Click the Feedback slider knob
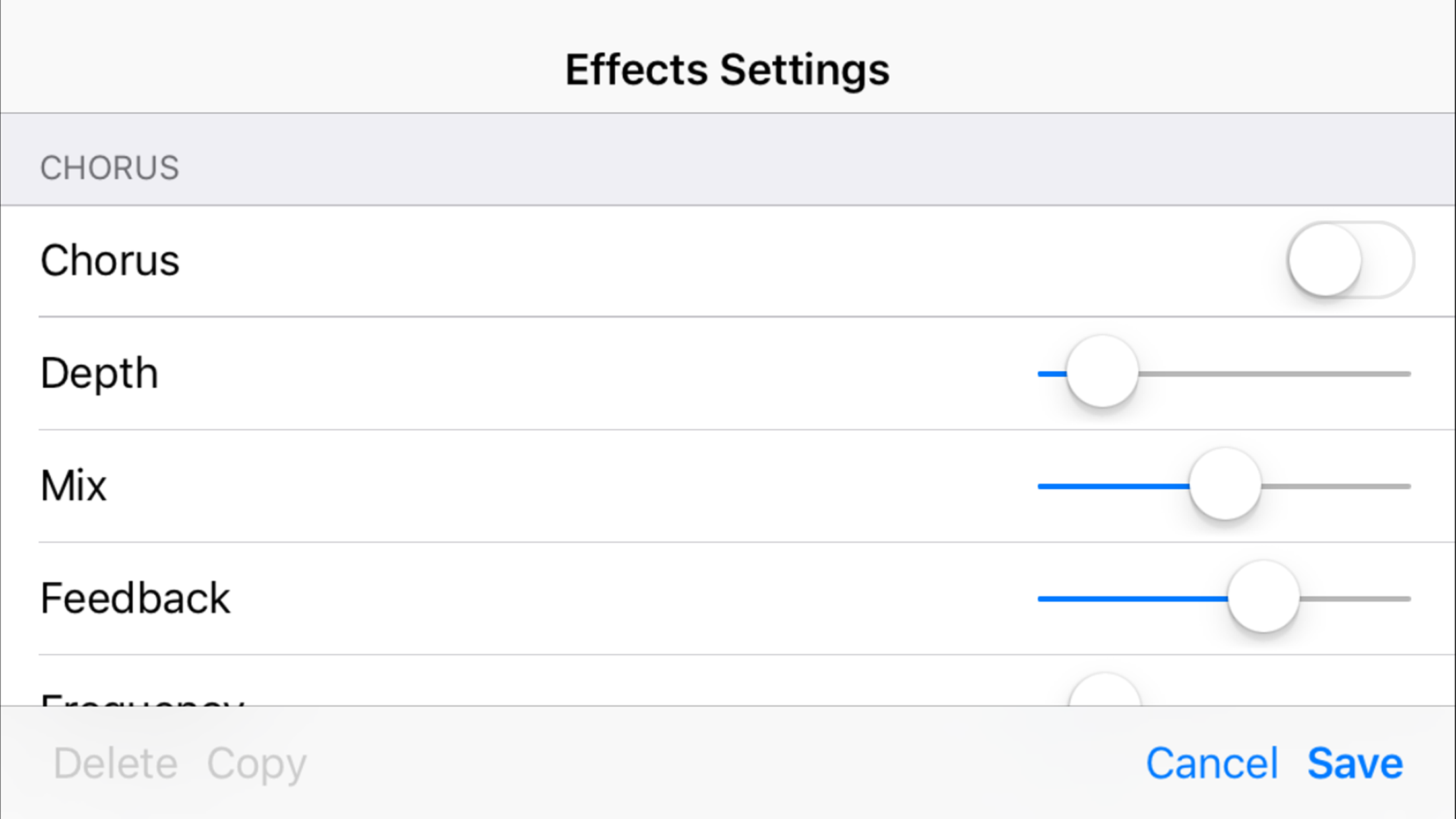 [x=1263, y=597]
